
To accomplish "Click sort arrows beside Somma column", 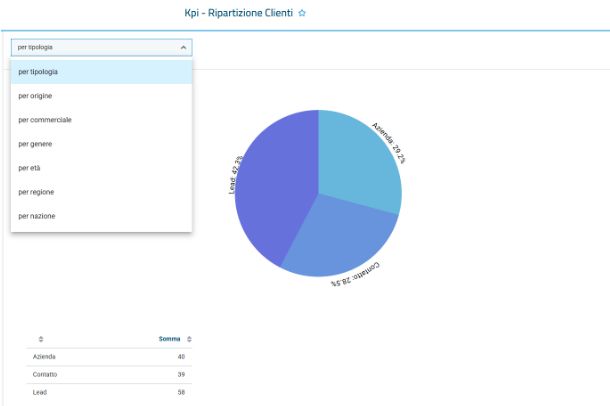I will coord(189,339).
